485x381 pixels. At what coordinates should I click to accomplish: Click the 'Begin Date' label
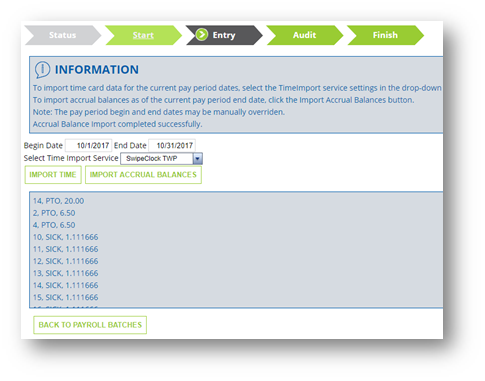[x=43, y=146]
